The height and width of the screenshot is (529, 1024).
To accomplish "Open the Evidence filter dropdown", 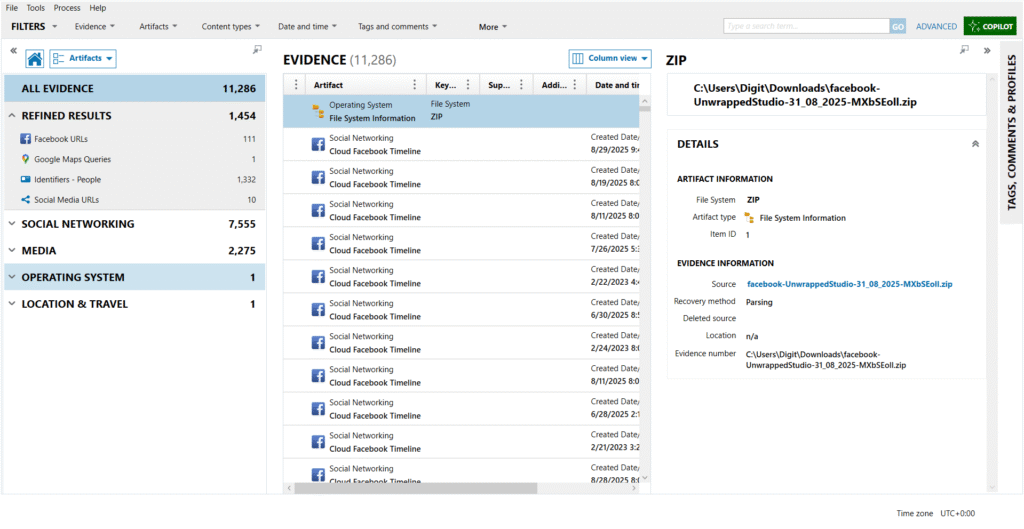I will point(95,27).
